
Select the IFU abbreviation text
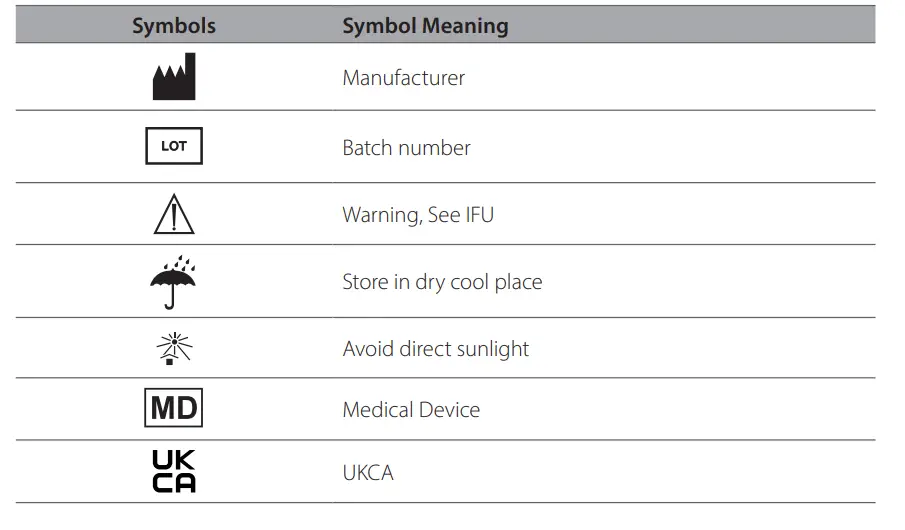(479, 215)
